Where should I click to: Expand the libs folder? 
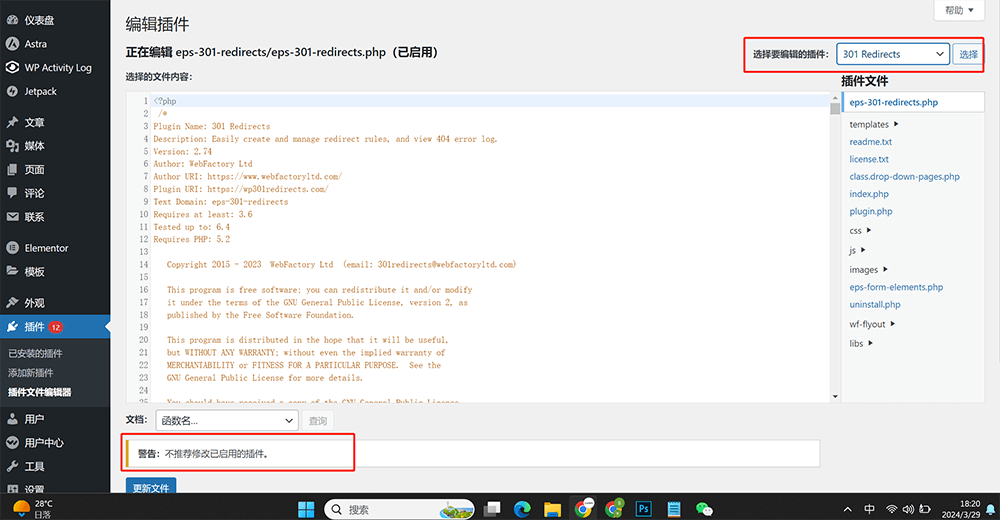click(x=861, y=343)
